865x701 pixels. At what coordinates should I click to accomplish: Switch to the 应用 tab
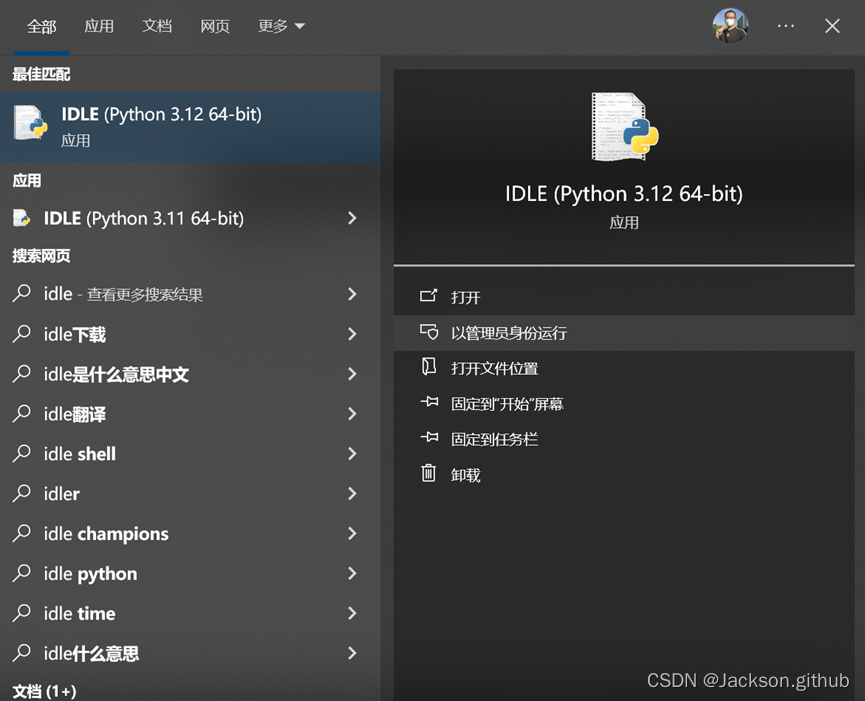[99, 26]
